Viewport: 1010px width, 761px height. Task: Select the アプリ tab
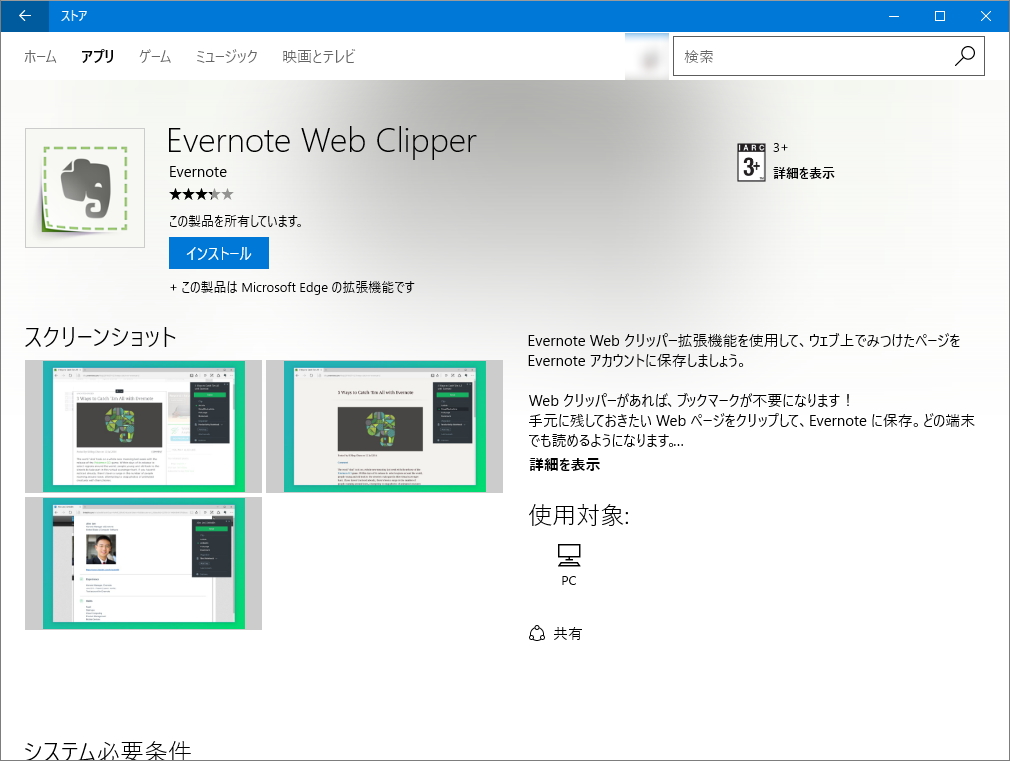click(x=97, y=57)
